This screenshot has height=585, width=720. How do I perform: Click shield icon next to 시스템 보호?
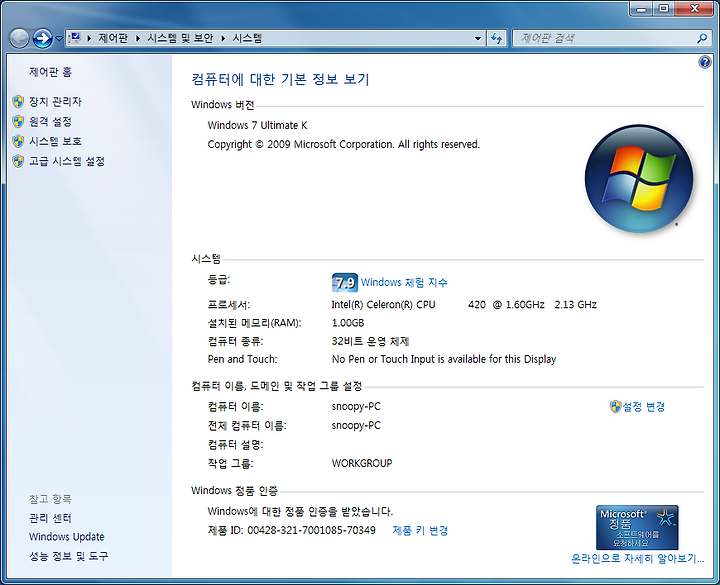tap(18, 141)
